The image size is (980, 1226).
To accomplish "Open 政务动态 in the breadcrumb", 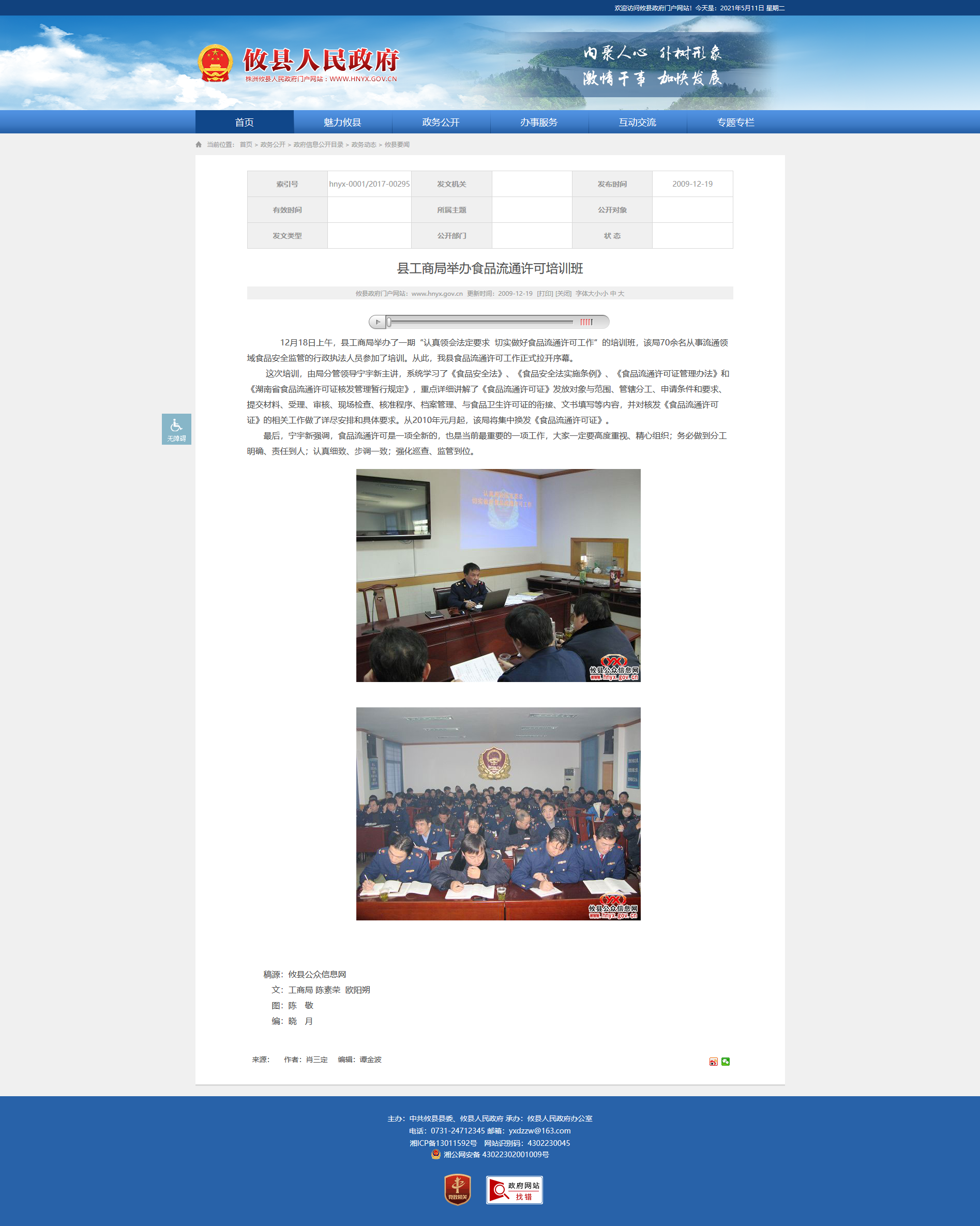I will [364, 144].
